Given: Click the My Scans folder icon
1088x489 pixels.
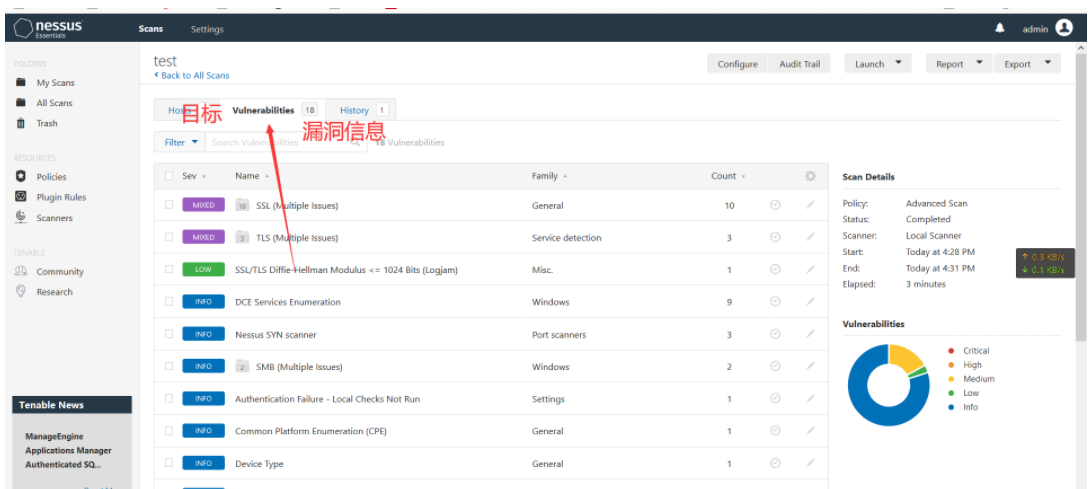Looking at the screenshot, I should [21, 83].
